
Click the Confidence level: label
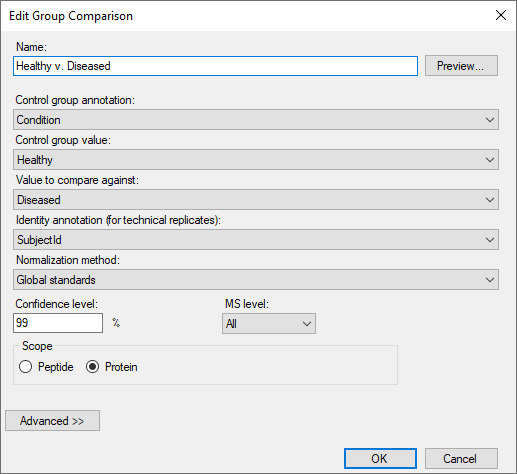click(57, 304)
